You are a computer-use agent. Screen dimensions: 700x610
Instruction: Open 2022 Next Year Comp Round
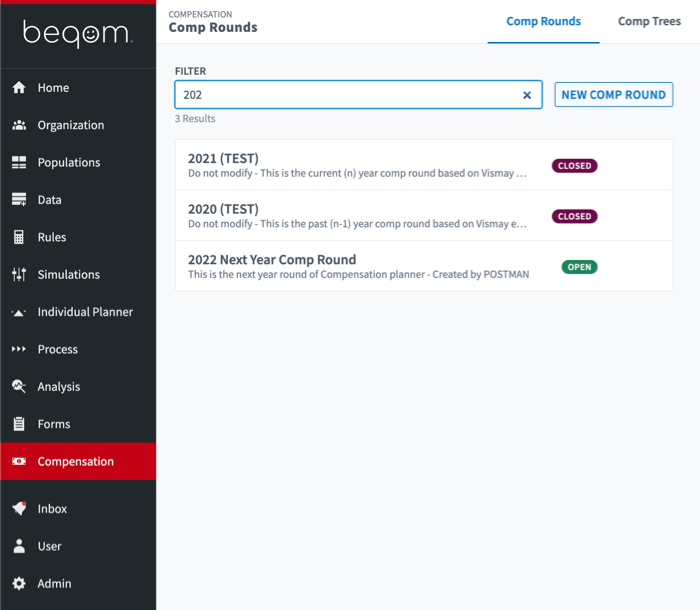[272, 260]
